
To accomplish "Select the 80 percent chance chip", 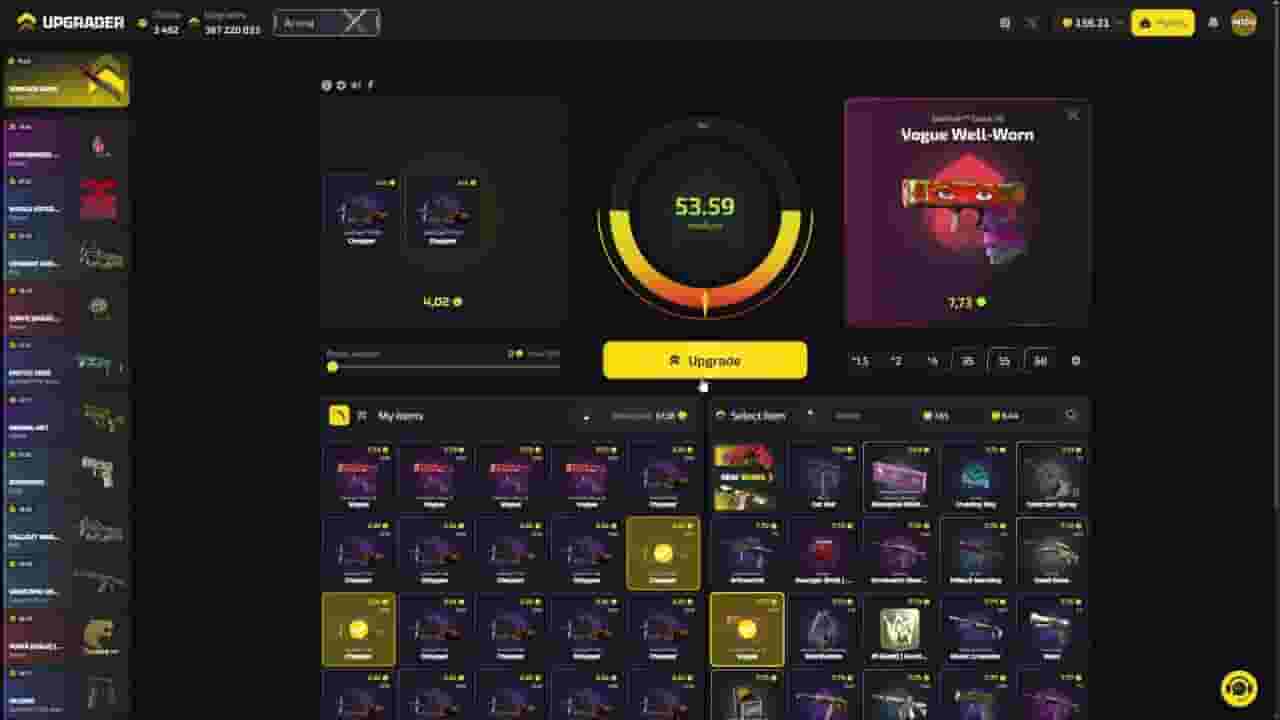I will click(x=1040, y=361).
